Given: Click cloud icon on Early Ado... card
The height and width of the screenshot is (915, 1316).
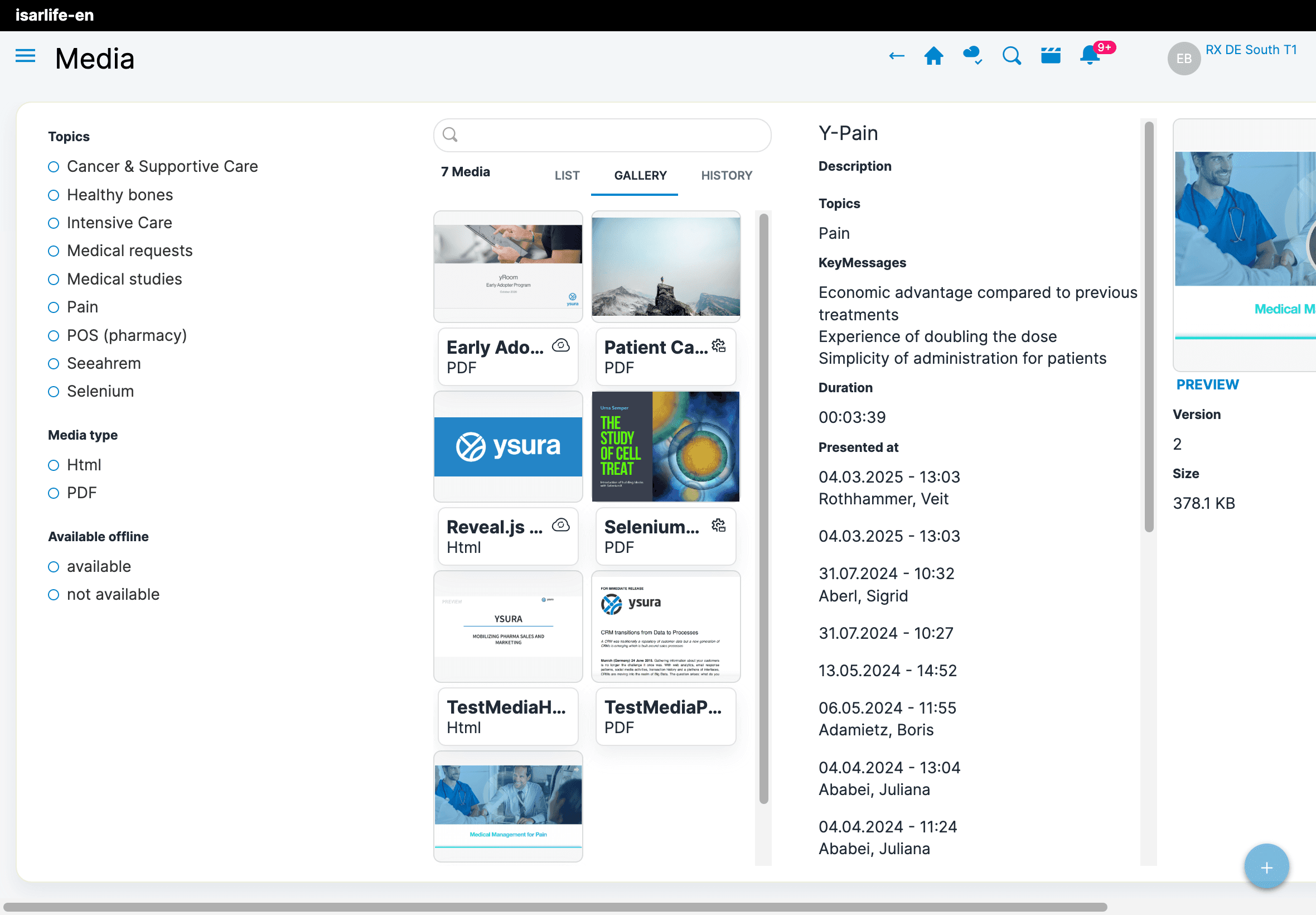Looking at the screenshot, I should (560, 346).
